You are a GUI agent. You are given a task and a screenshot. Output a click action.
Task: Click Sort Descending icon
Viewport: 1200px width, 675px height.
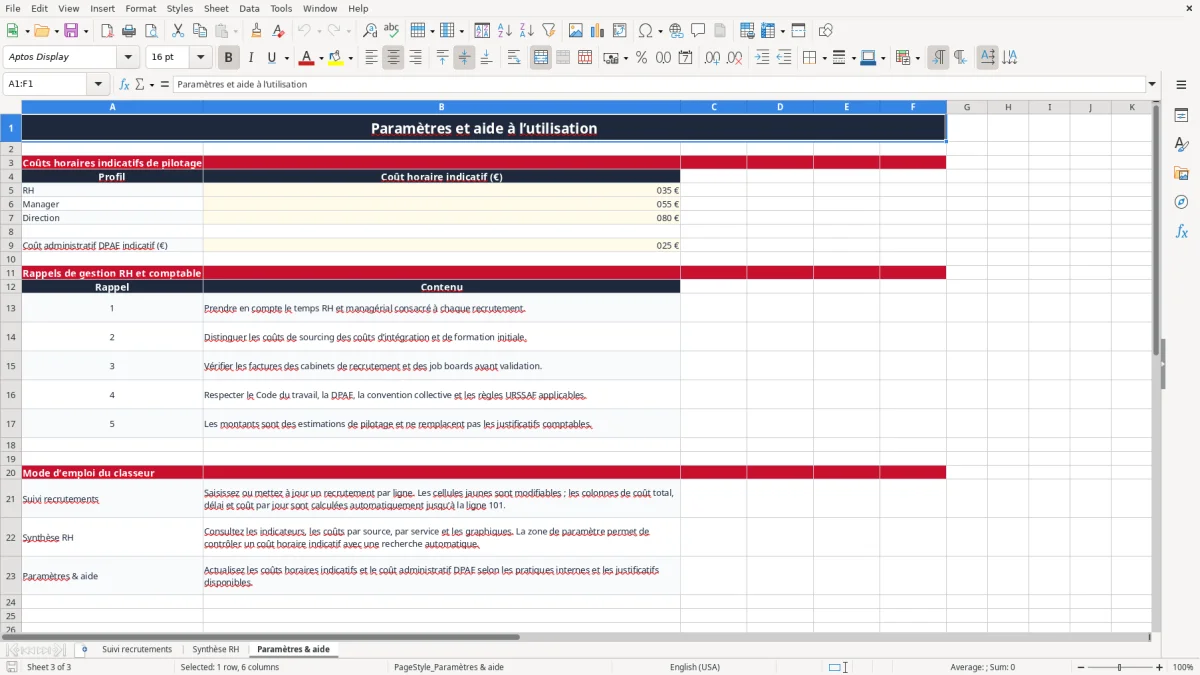click(x=527, y=31)
